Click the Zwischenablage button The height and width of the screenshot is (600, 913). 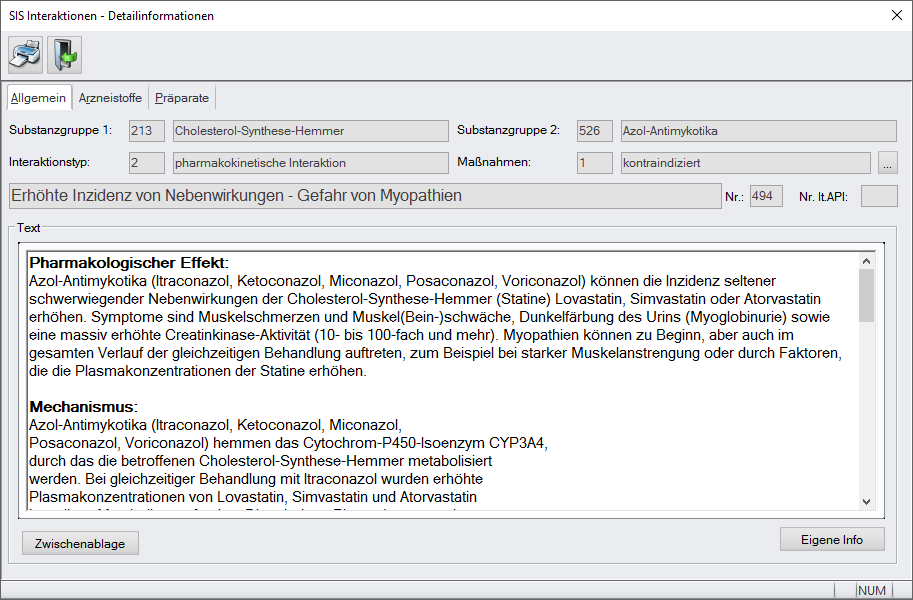(x=80, y=543)
